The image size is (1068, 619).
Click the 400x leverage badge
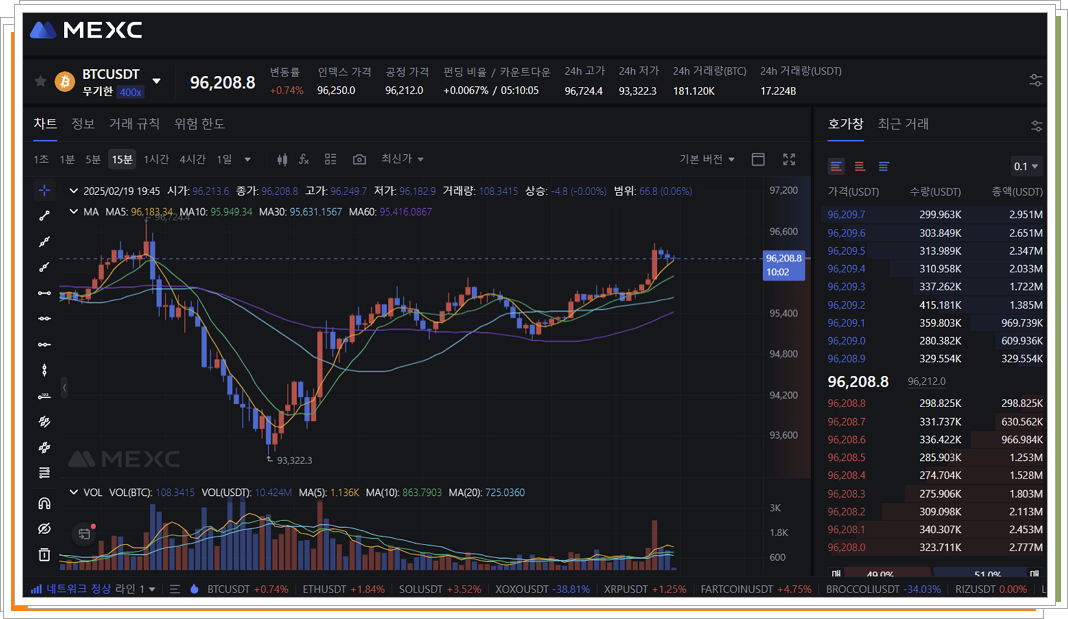pos(130,92)
